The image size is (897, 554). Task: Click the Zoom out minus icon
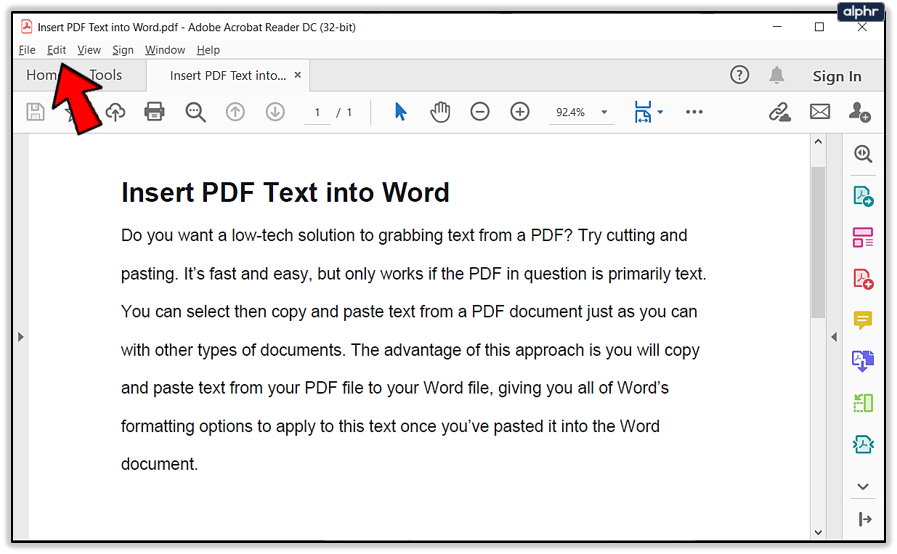[479, 112]
